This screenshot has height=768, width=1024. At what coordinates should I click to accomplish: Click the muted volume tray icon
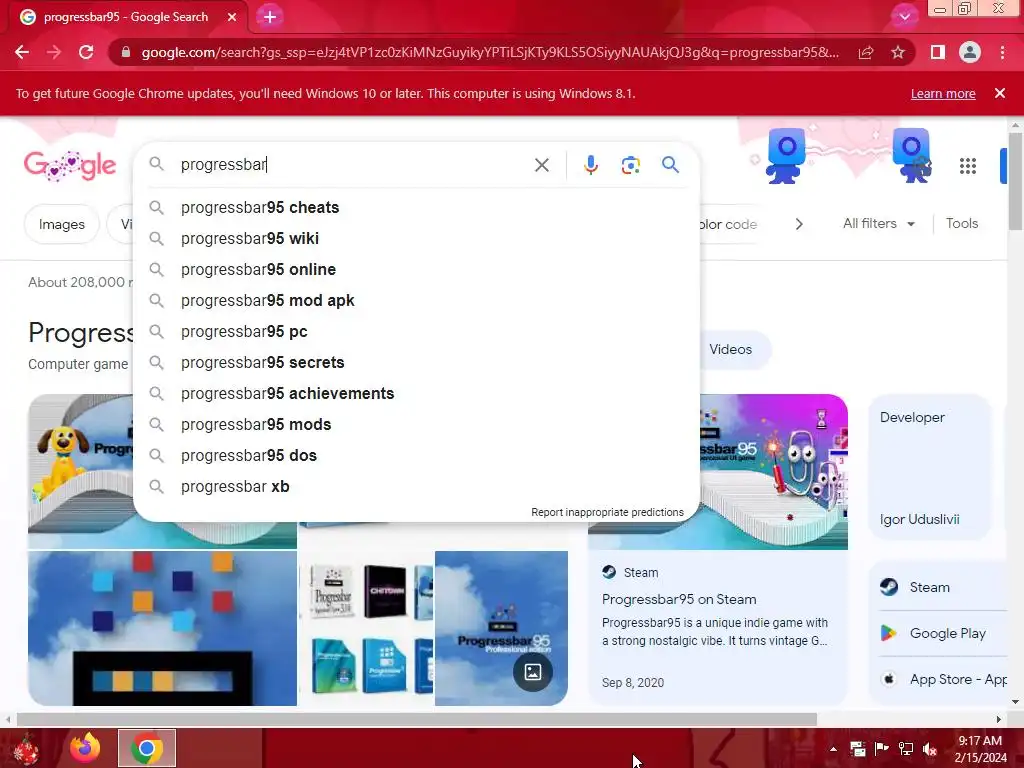[929, 749]
